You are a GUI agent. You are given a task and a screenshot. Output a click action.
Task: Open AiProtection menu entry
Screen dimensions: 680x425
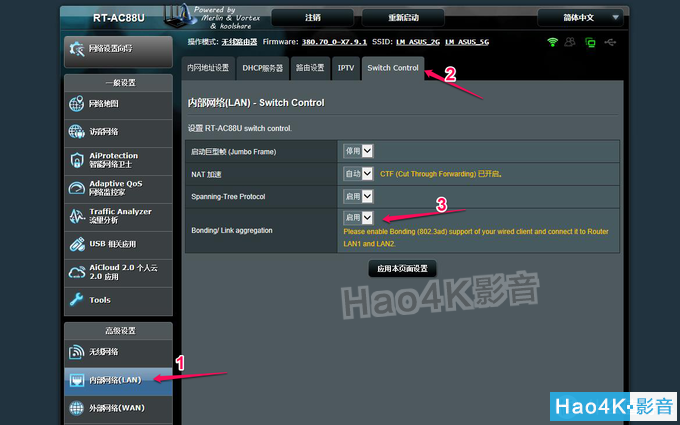pyautogui.click(x=118, y=161)
